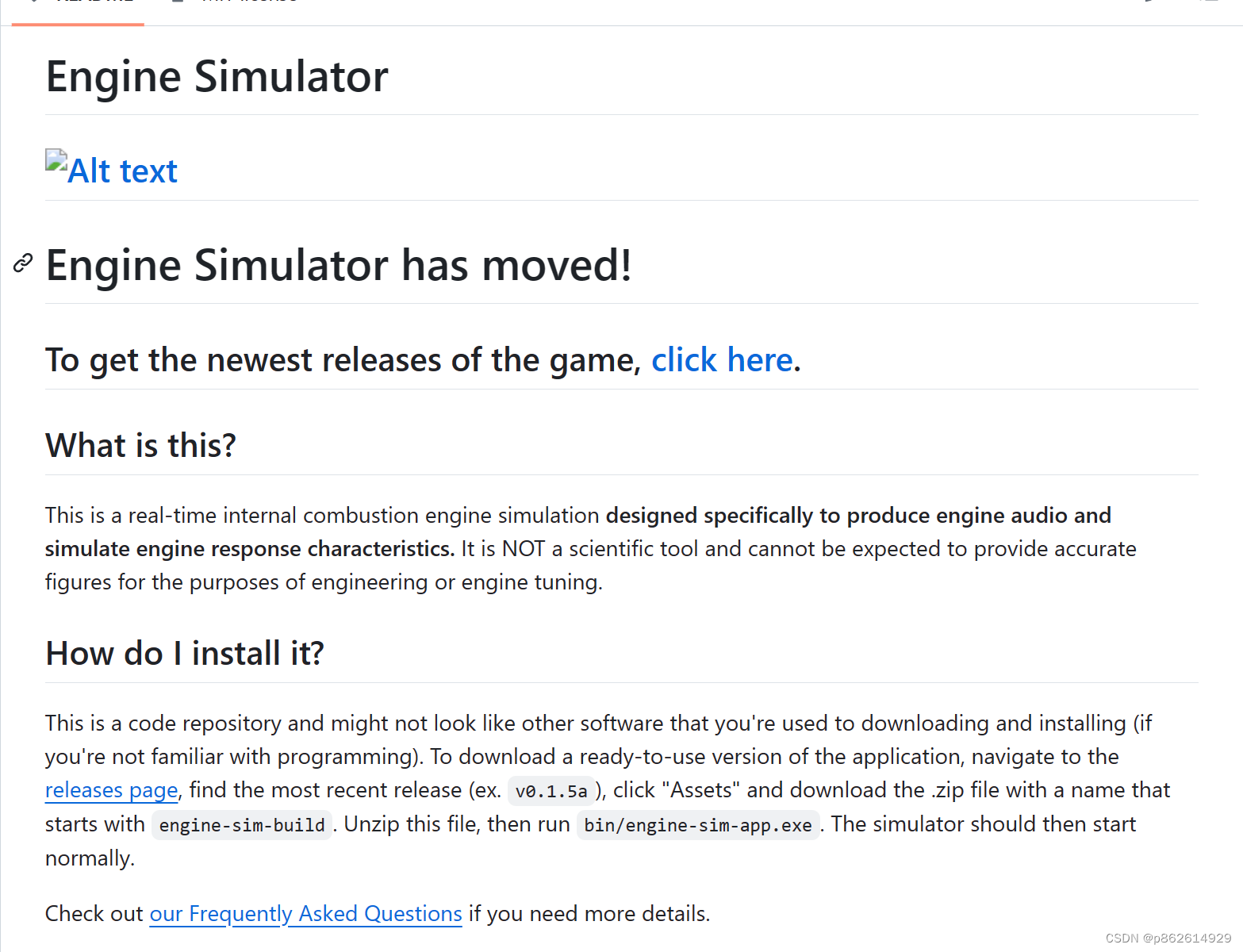The width and height of the screenshot is (1243, 952).
Task: Click the bin/engine-sim-app.exe code text
Action: pyautogui.click(x=697, y=825)
